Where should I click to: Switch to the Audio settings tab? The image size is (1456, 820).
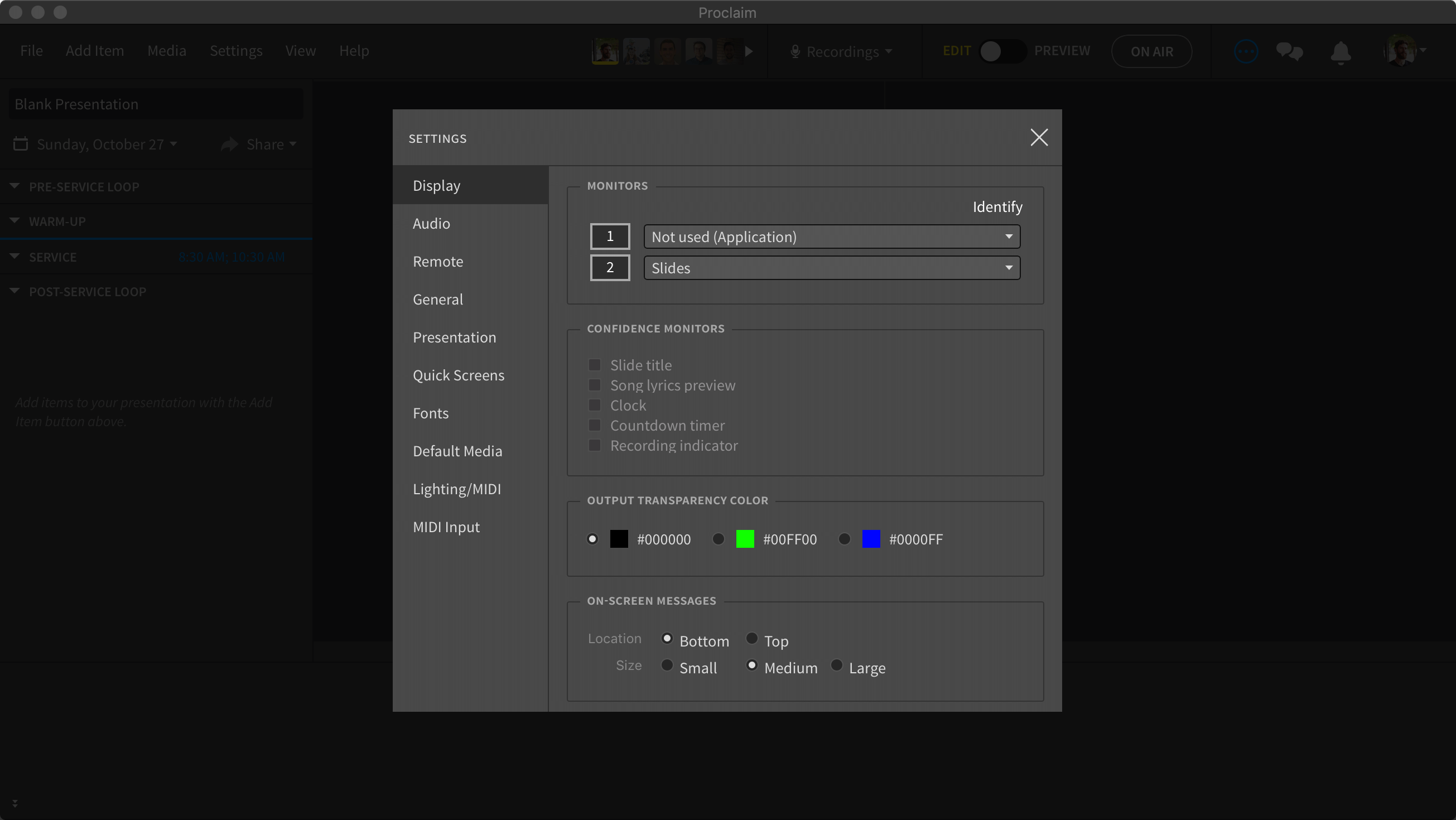(470, 223)
